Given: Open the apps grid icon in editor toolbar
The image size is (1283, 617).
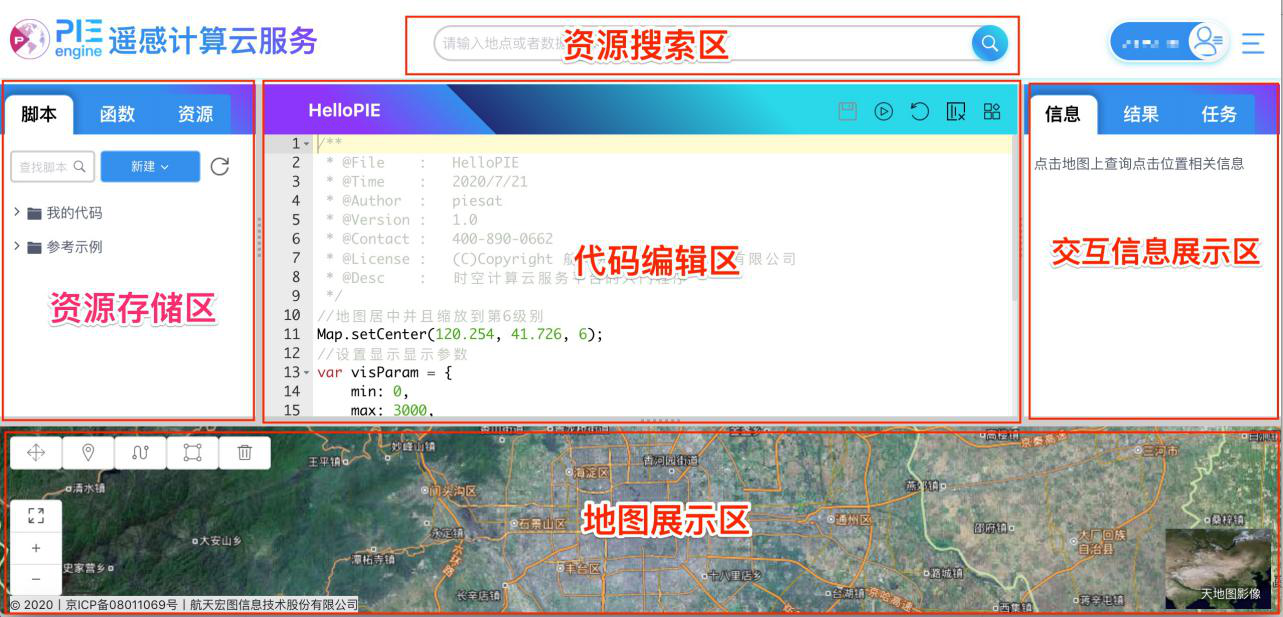Looking at the screenshot, I should tap(992, 111).
